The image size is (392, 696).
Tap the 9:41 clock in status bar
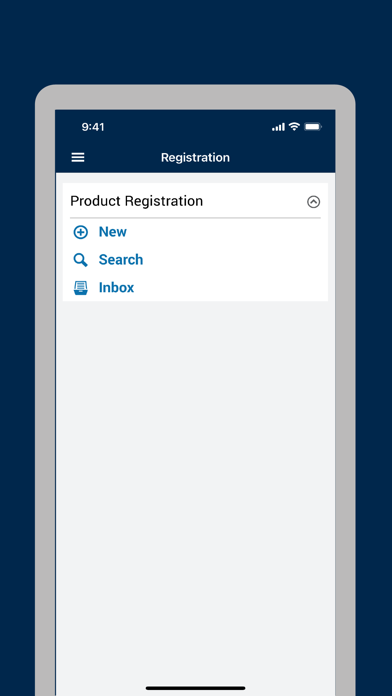point(93,127)
